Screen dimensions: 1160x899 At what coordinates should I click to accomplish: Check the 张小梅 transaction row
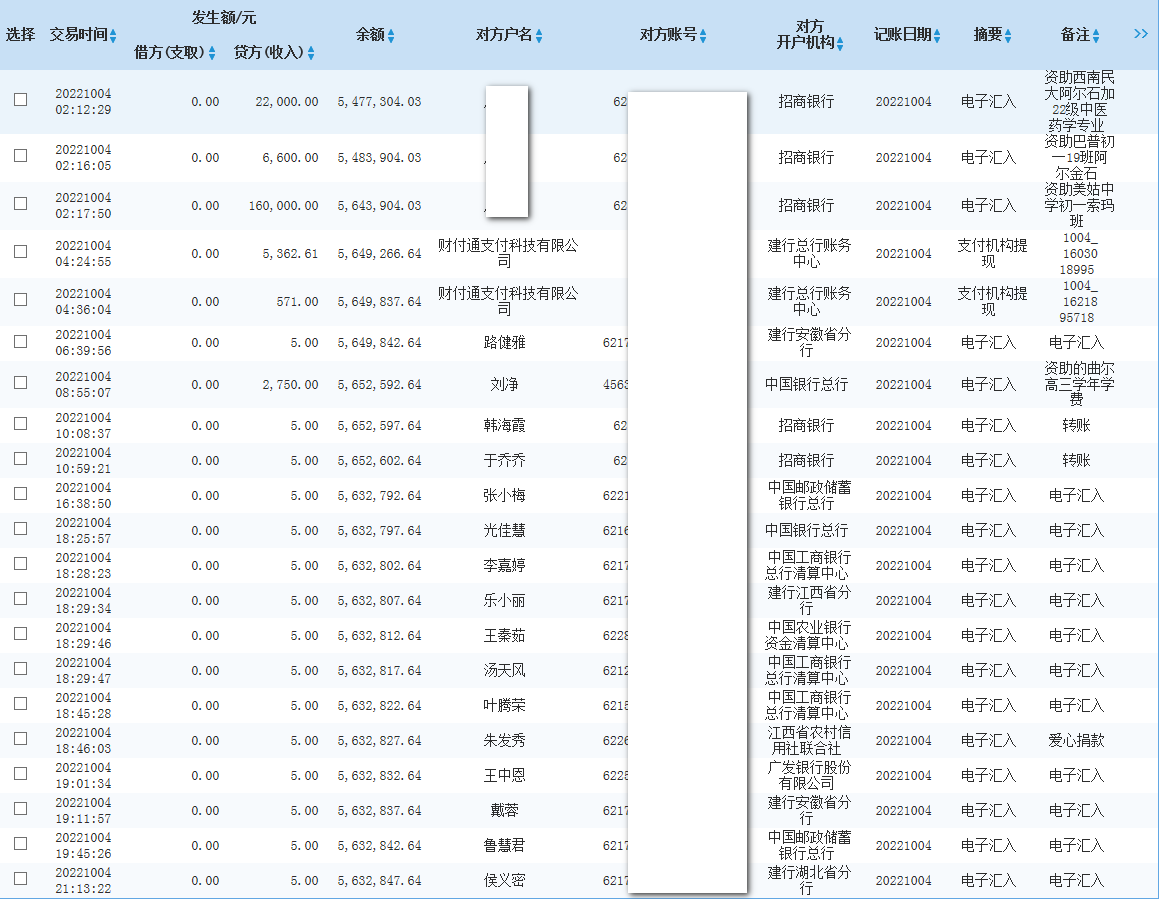21,494
